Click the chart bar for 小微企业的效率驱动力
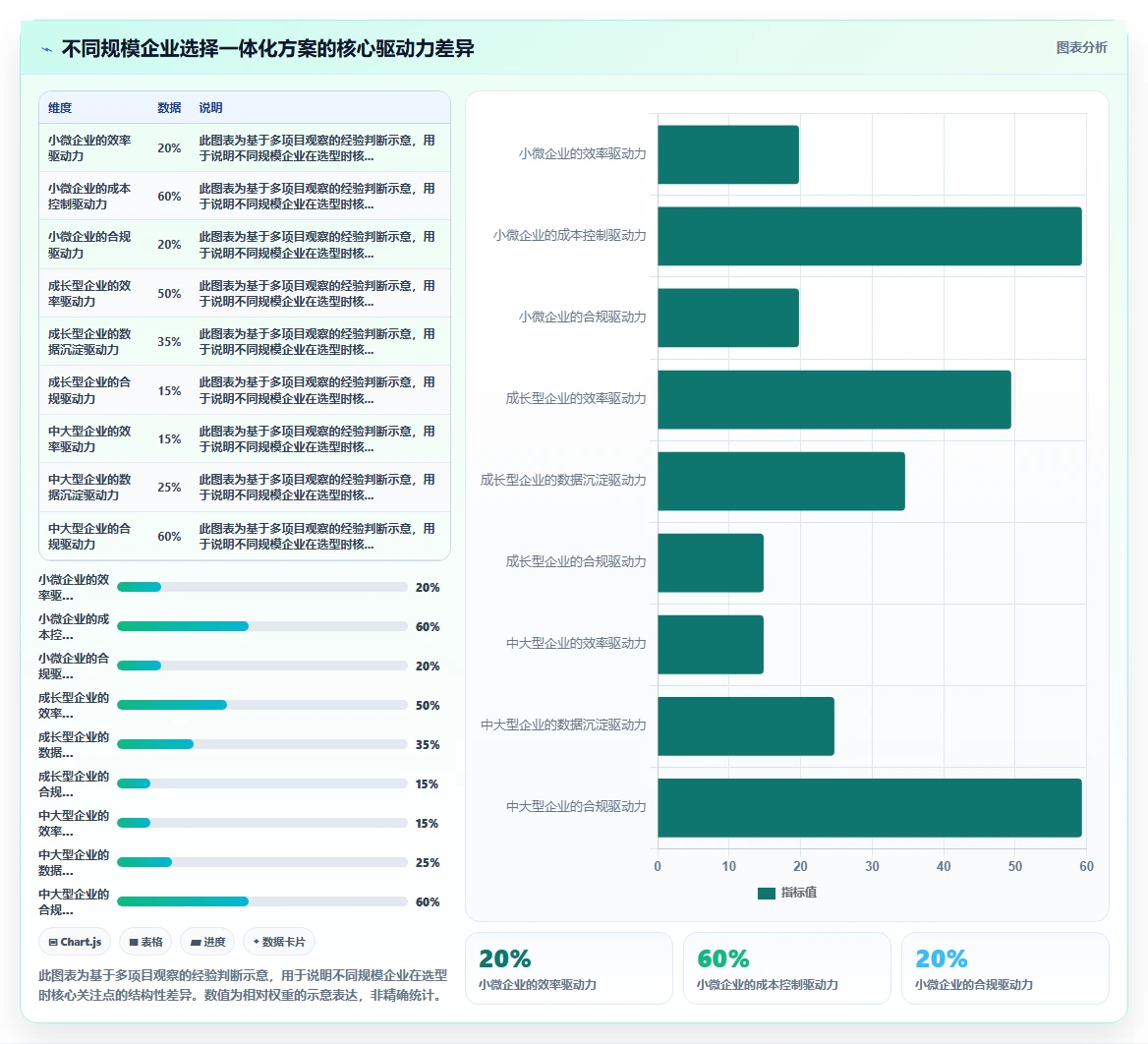1148x1044 pixels. pos(728,154)
